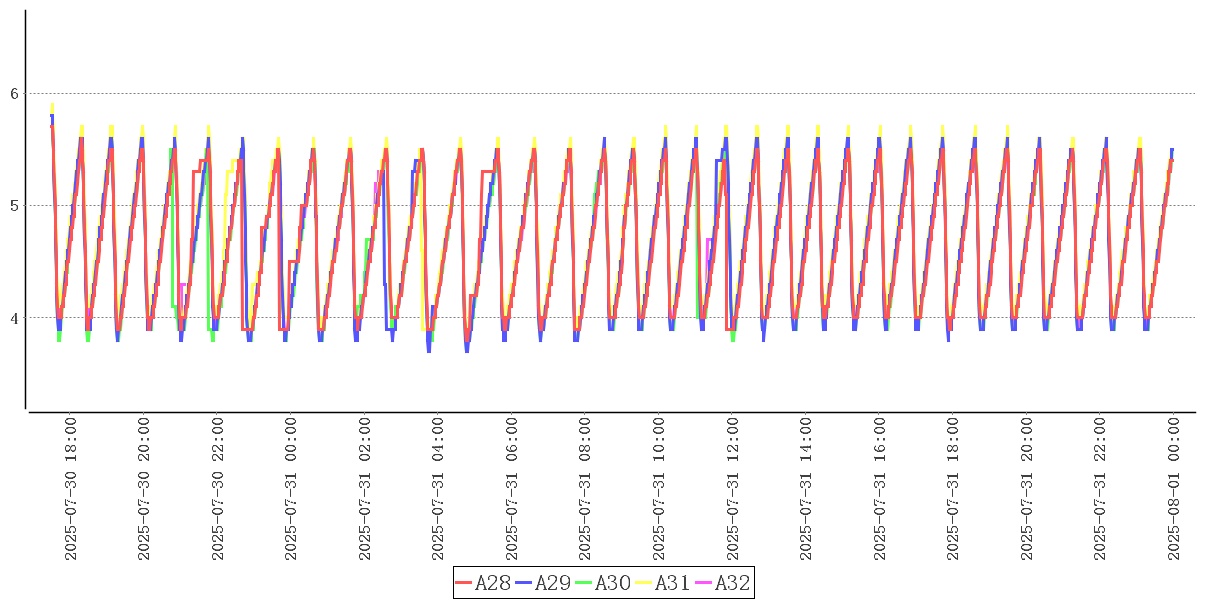The width and height of the screenshot is (1207, 600).
Task: Click the y-axis label 5
Action: click(x=14, y=206)
